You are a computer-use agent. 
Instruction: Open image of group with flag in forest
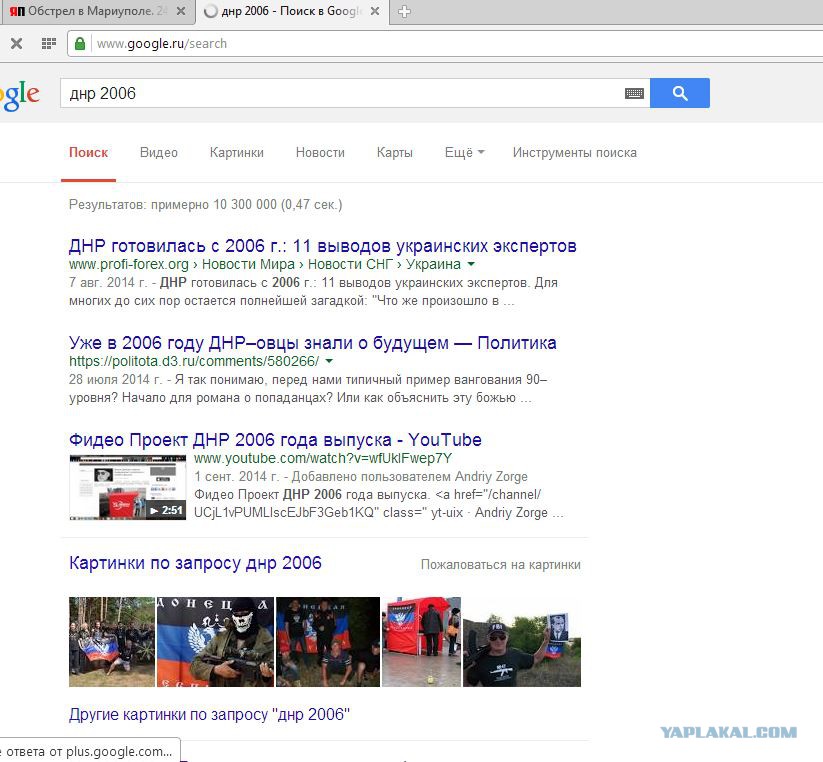tap(112, 642)
